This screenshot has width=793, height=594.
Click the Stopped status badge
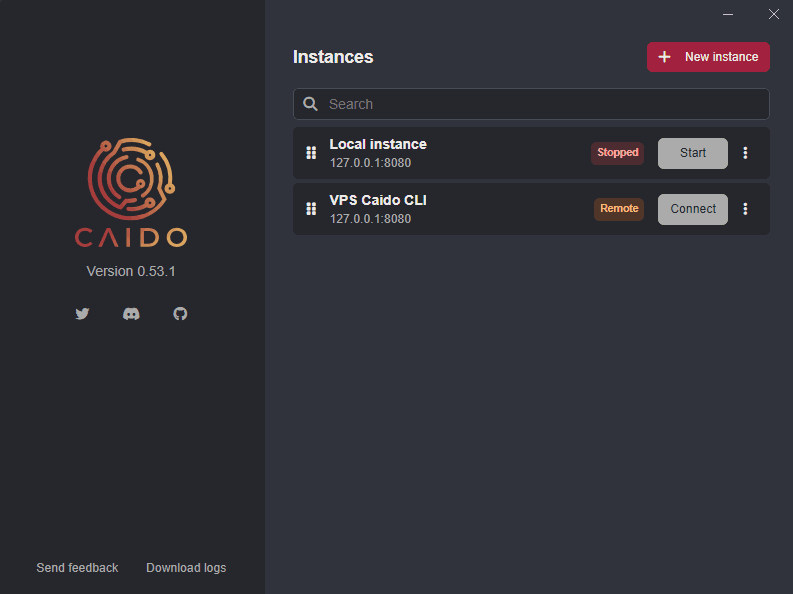point(617,153)
